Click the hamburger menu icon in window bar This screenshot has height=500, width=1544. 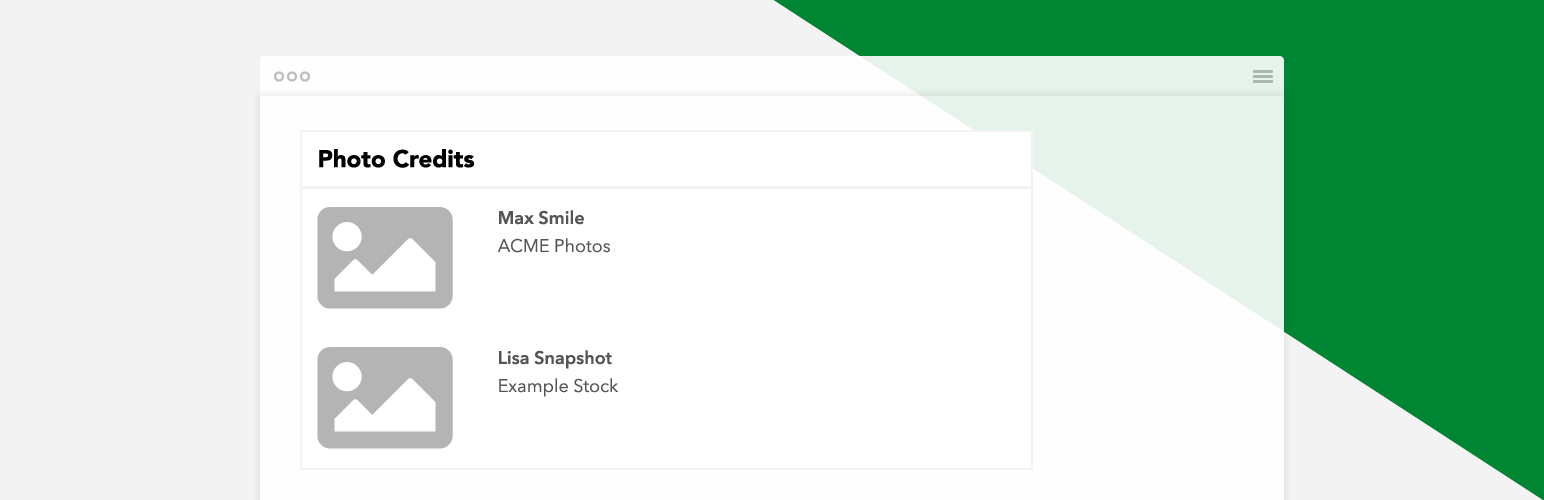(1262, 76)
